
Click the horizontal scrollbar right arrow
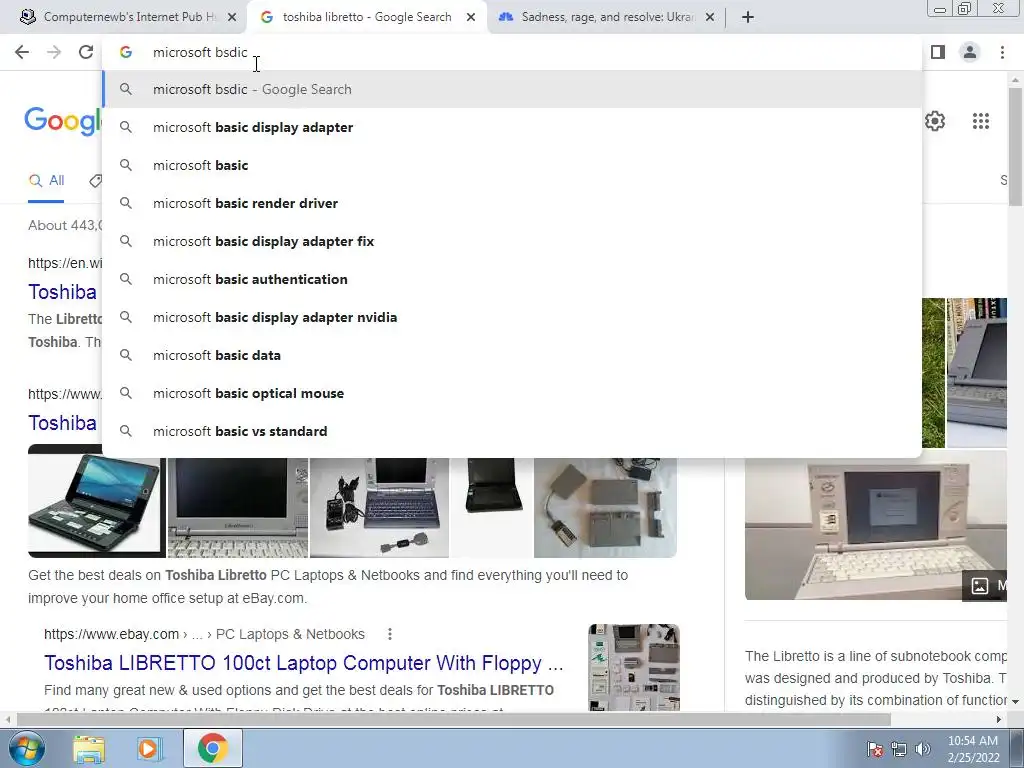click(x=999, y=719)
